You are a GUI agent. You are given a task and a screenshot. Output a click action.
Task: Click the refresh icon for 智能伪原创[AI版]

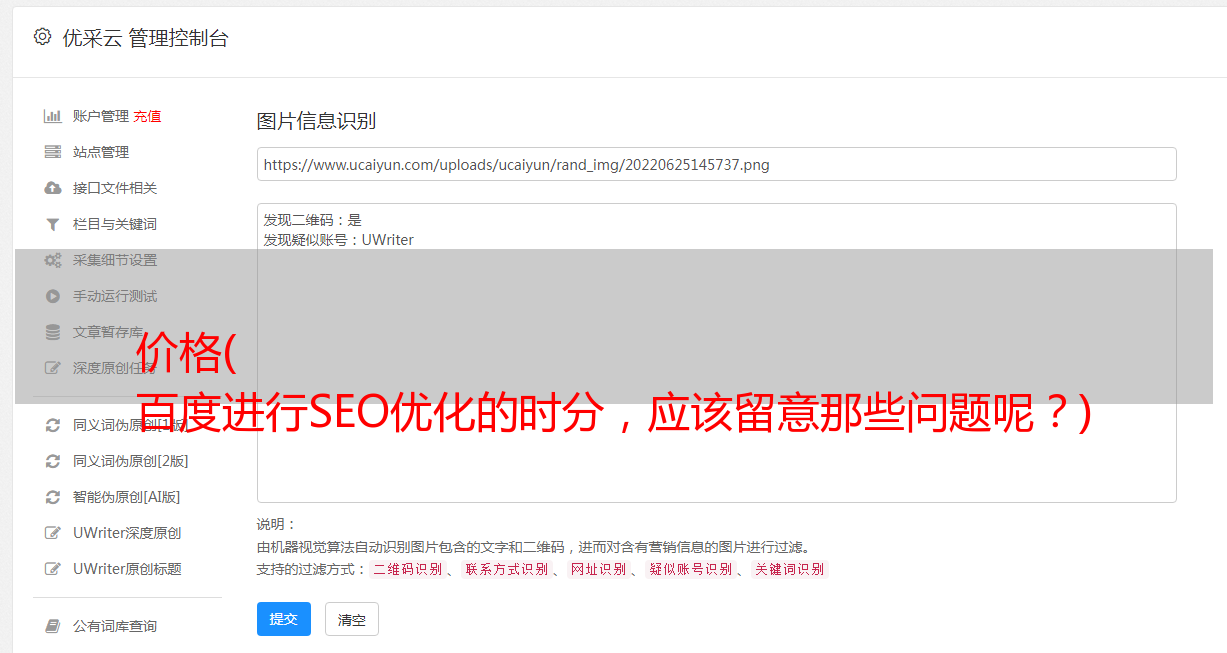pos(53,497)
